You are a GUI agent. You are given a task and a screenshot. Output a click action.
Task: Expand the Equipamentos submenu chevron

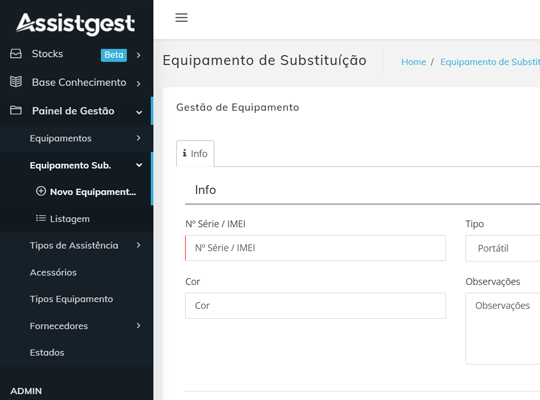point(138,138)
